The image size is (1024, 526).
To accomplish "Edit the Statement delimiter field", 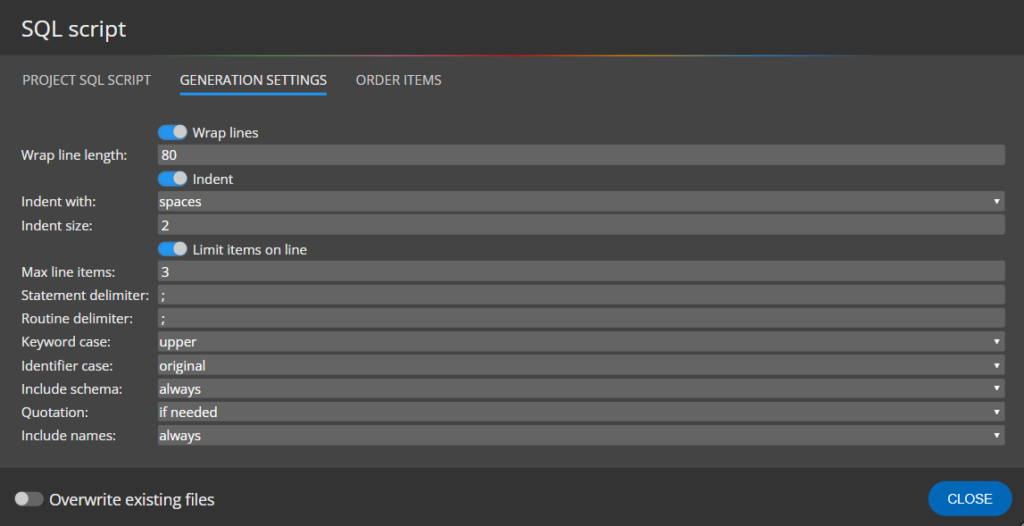I will pos(580,295).
